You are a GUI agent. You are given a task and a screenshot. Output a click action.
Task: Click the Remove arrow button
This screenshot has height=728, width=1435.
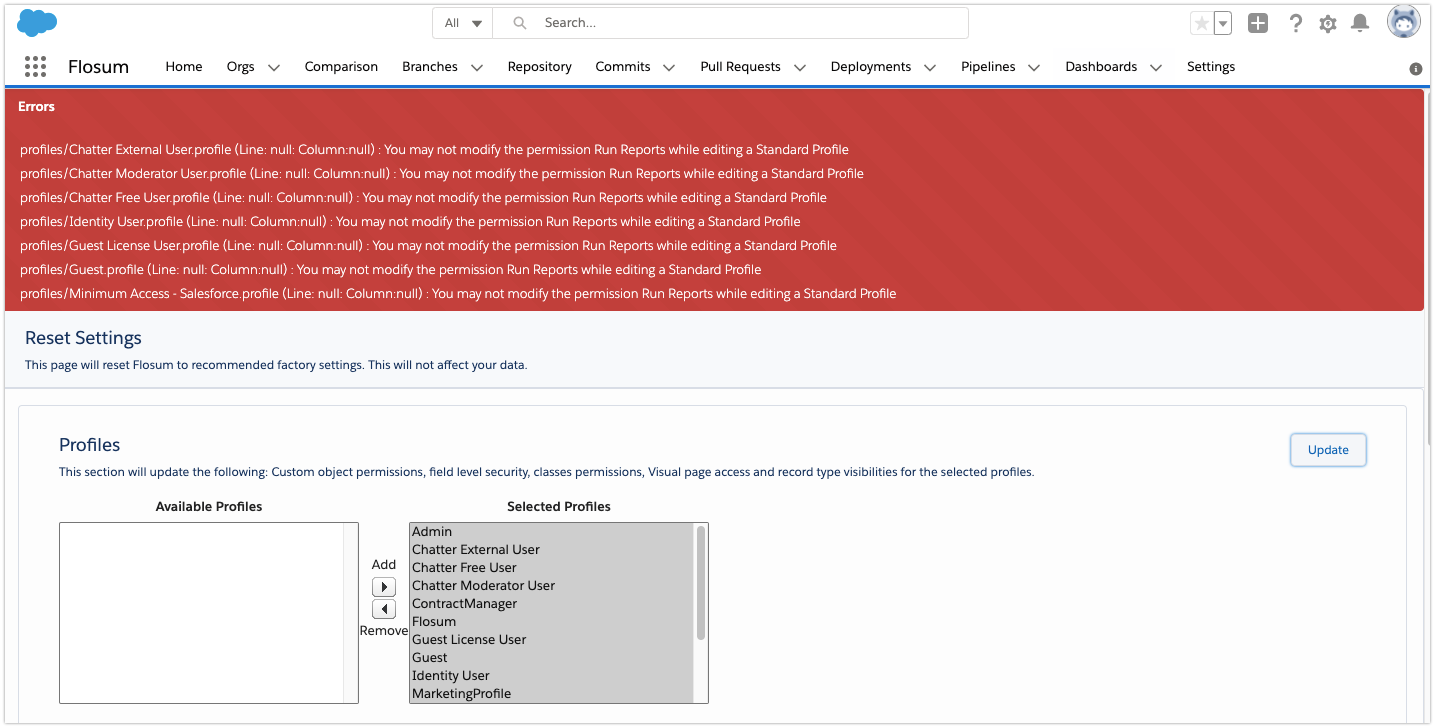pos(383,608)
